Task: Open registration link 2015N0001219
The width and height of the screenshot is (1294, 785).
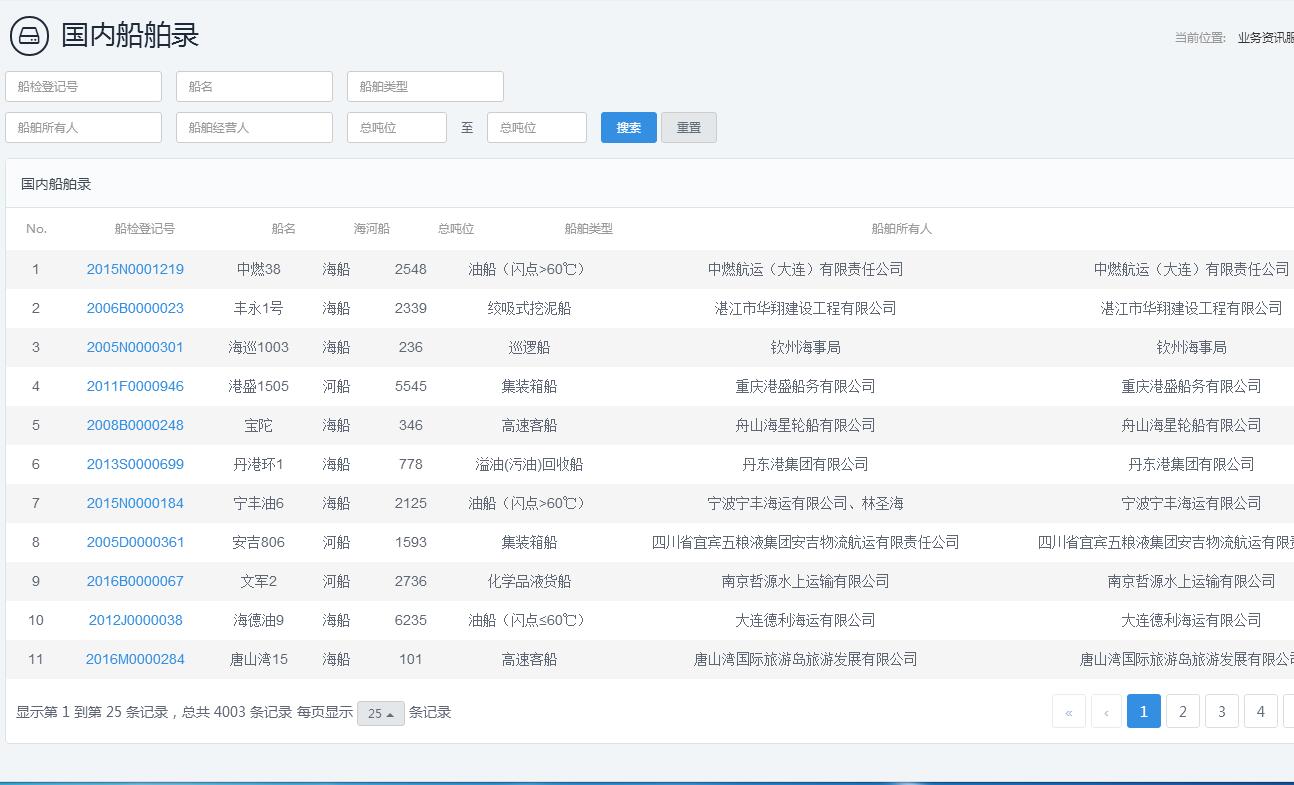Action: (x=135, y=269)
